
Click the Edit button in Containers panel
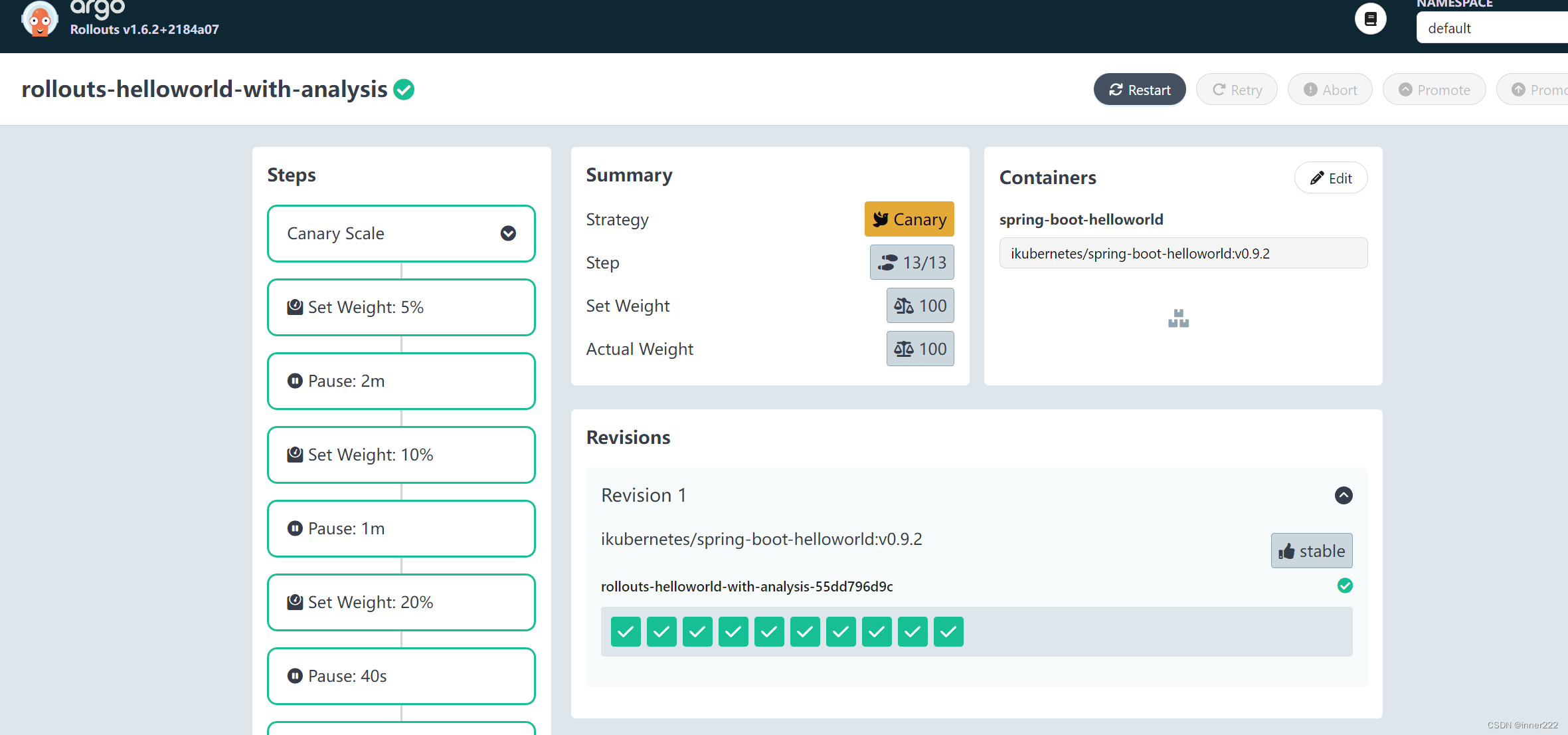(x=1331, y=178)
